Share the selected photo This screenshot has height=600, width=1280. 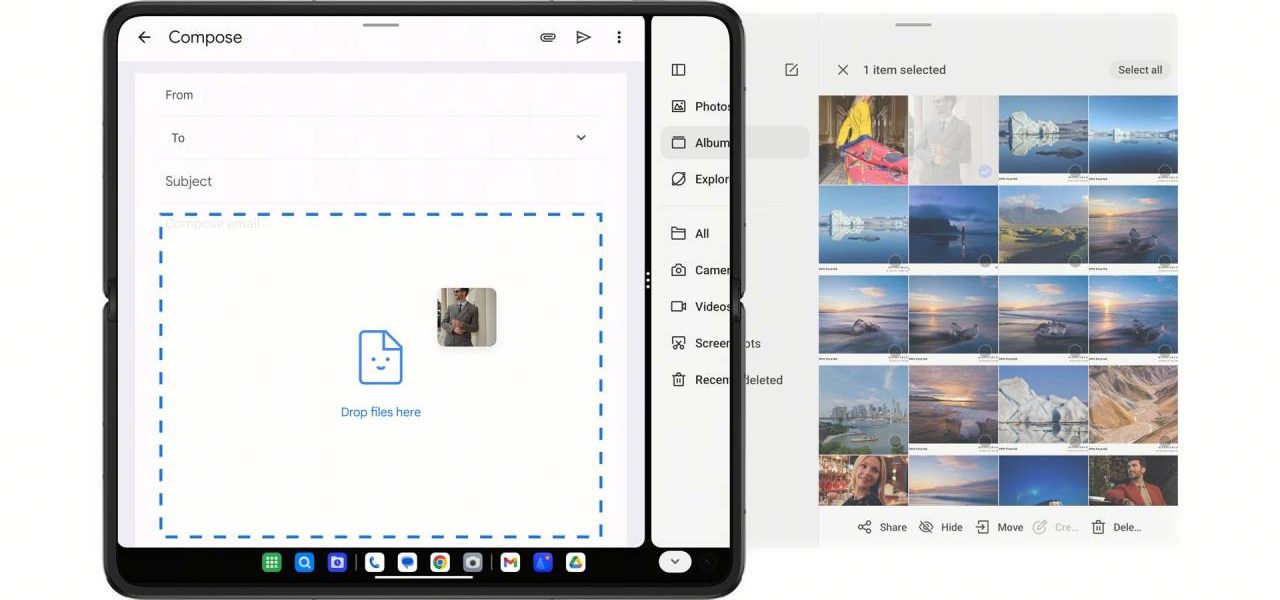[x=882, y=527]
